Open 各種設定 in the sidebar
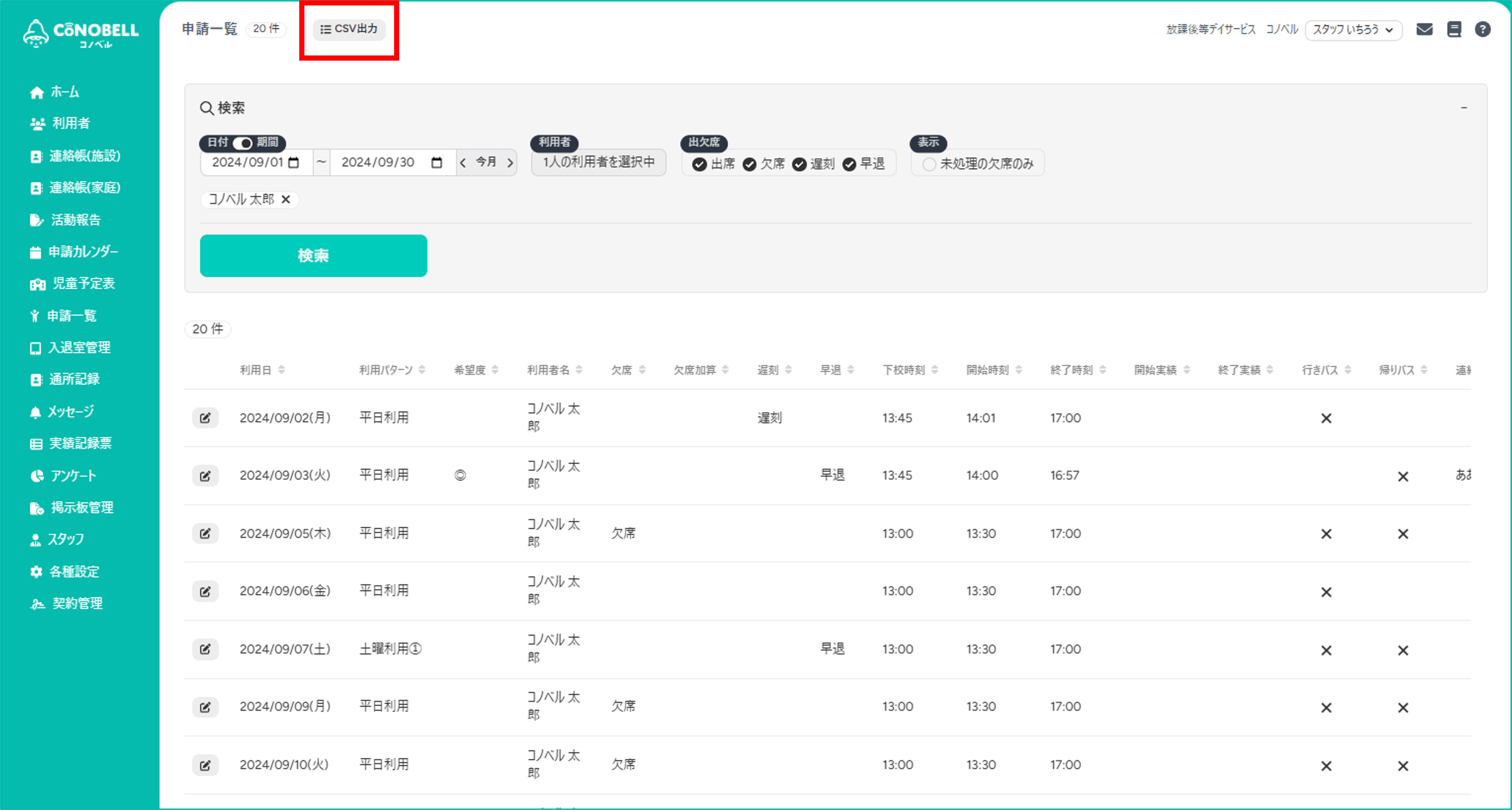This screenshot has width=1512, height=810. pos(65,572)
